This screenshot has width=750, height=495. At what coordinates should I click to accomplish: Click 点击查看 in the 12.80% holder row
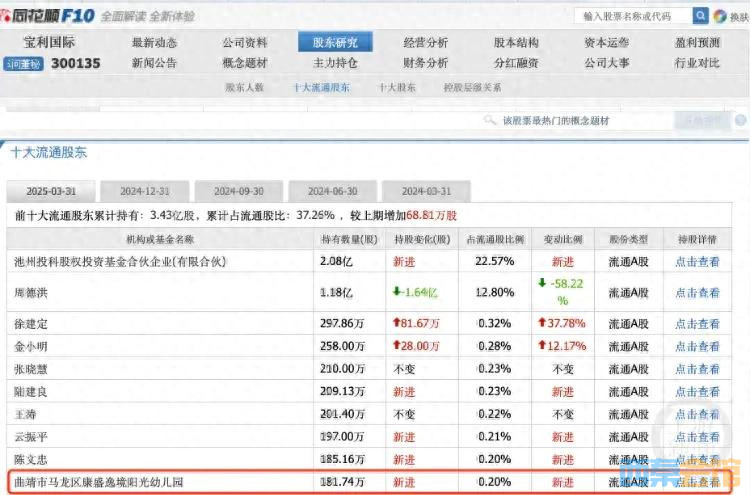point(697,293)
